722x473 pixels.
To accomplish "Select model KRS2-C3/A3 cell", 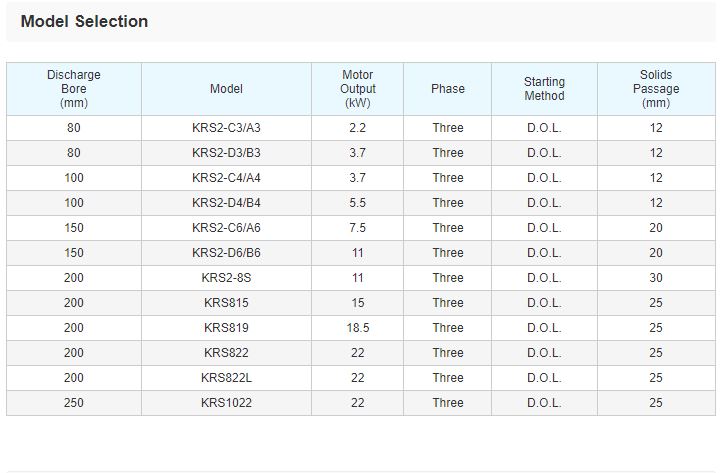I will click(x=226, y=128).
